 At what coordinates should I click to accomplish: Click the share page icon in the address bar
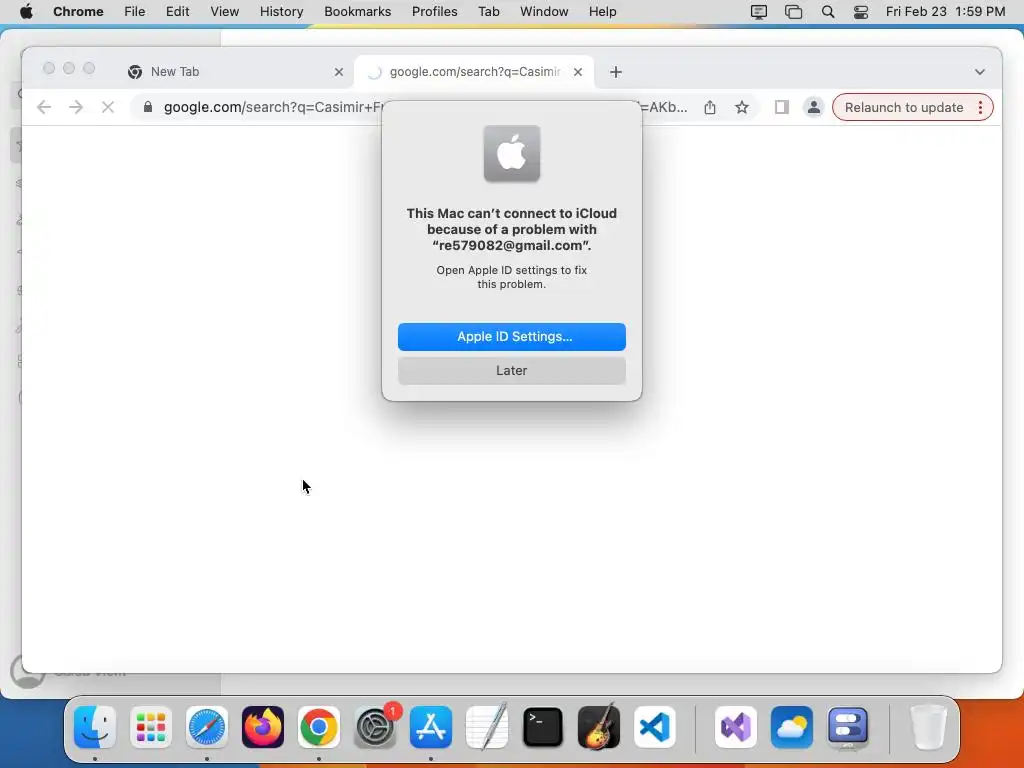pos(710,107)
